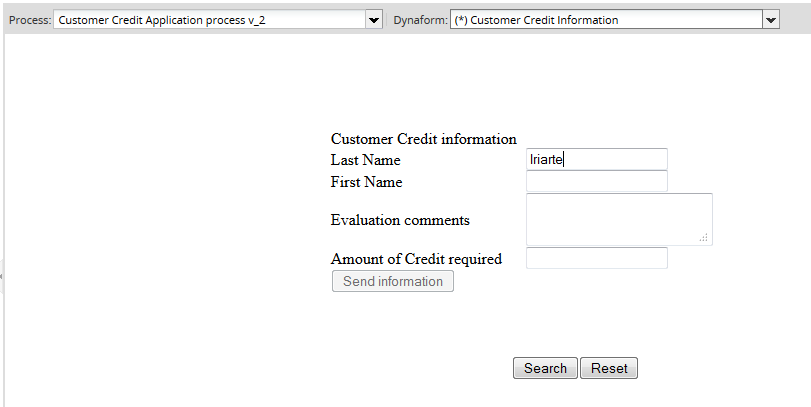
Task: Click the First Name label
Action: (366, 182)
